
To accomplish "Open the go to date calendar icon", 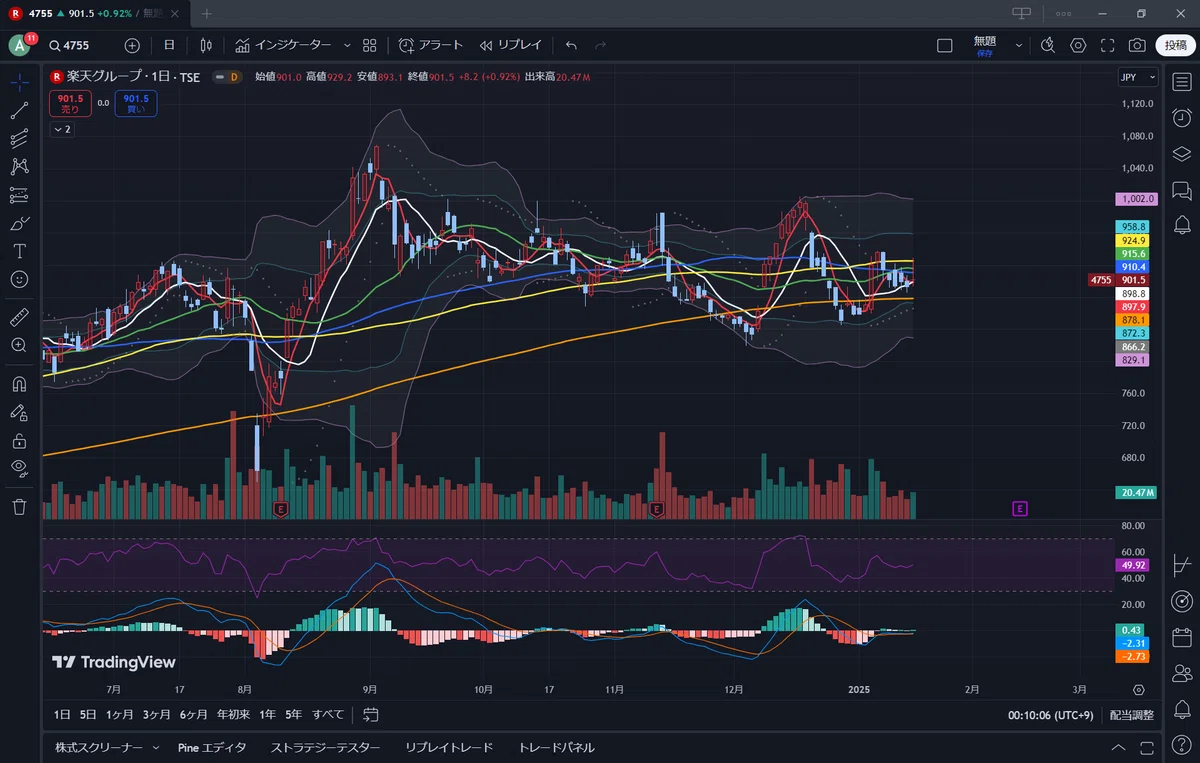I will (371, 714).
